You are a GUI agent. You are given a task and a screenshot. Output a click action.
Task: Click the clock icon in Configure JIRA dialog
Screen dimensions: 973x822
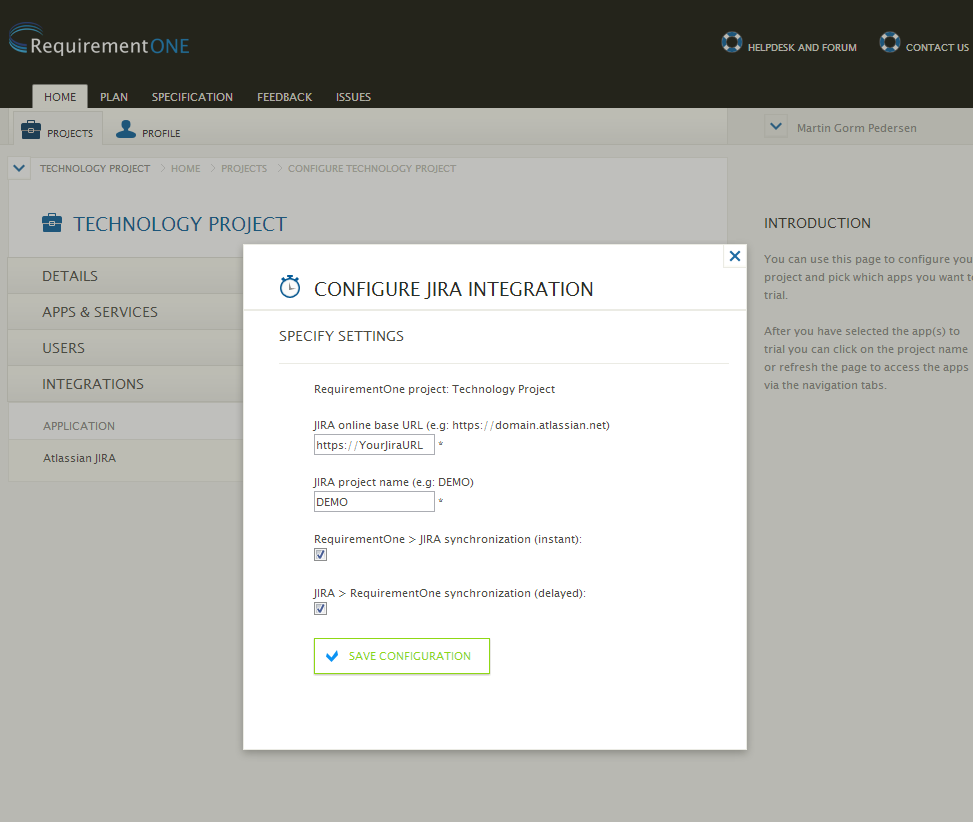click(x=290, y=287)
